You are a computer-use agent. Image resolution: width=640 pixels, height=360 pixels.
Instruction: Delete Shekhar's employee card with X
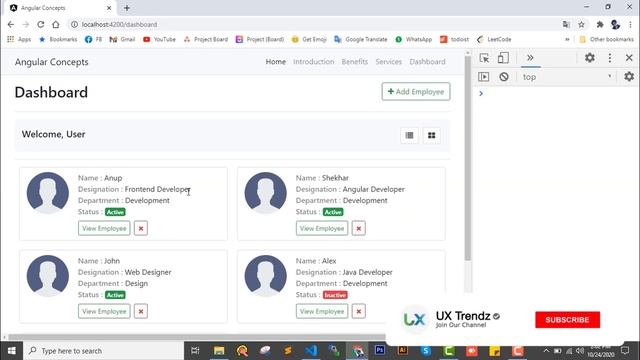click(359, 228)
